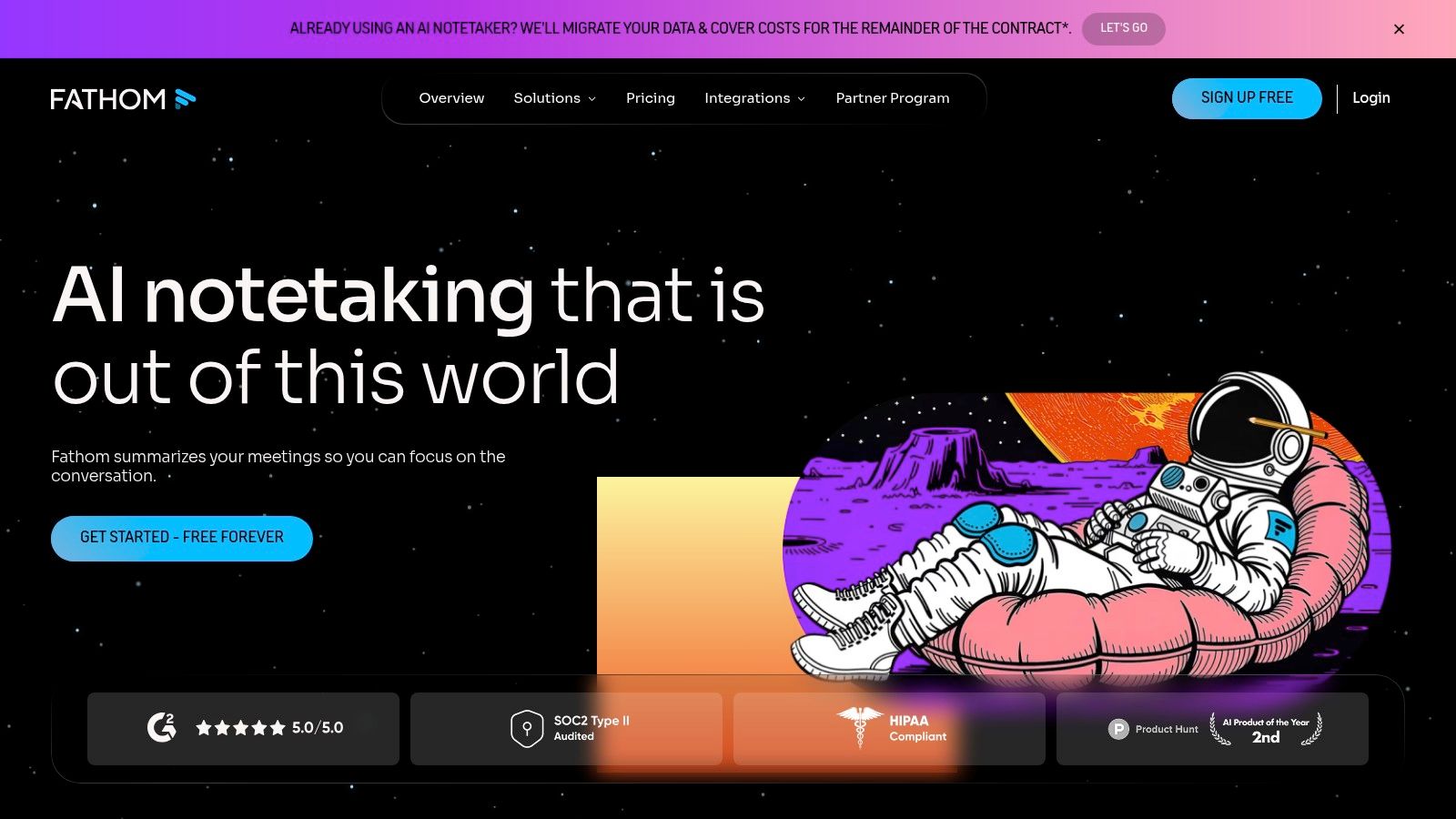Click the promo banner migration text

coord(680,28)
